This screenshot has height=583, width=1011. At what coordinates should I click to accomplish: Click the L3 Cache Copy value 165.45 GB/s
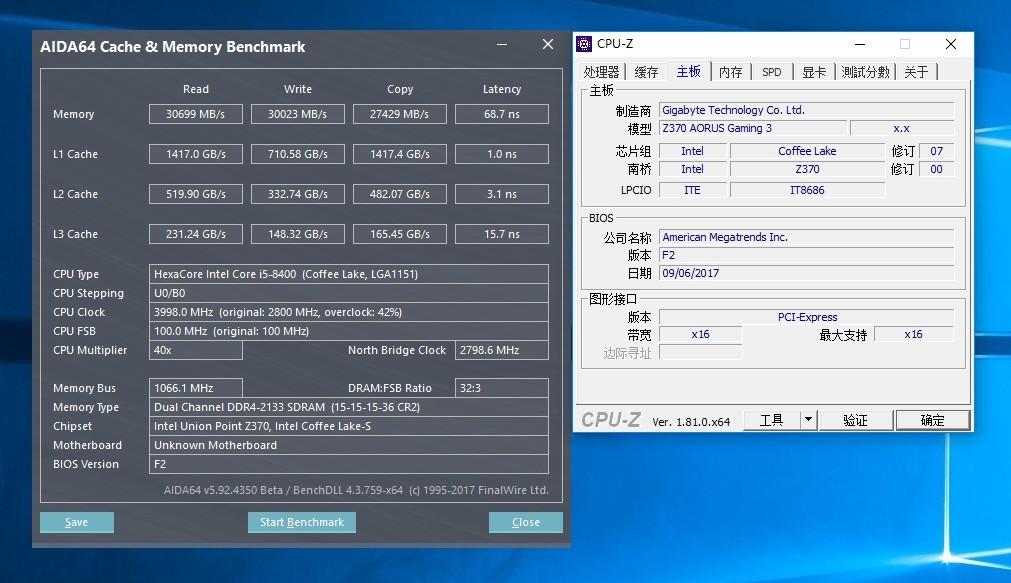399,234
